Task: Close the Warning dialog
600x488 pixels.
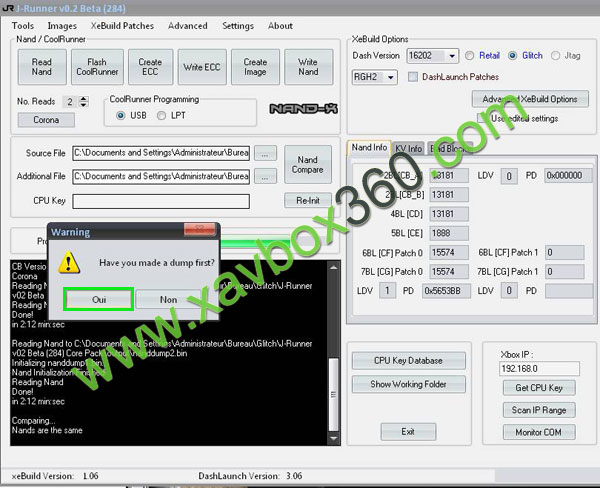Action: 199,229
